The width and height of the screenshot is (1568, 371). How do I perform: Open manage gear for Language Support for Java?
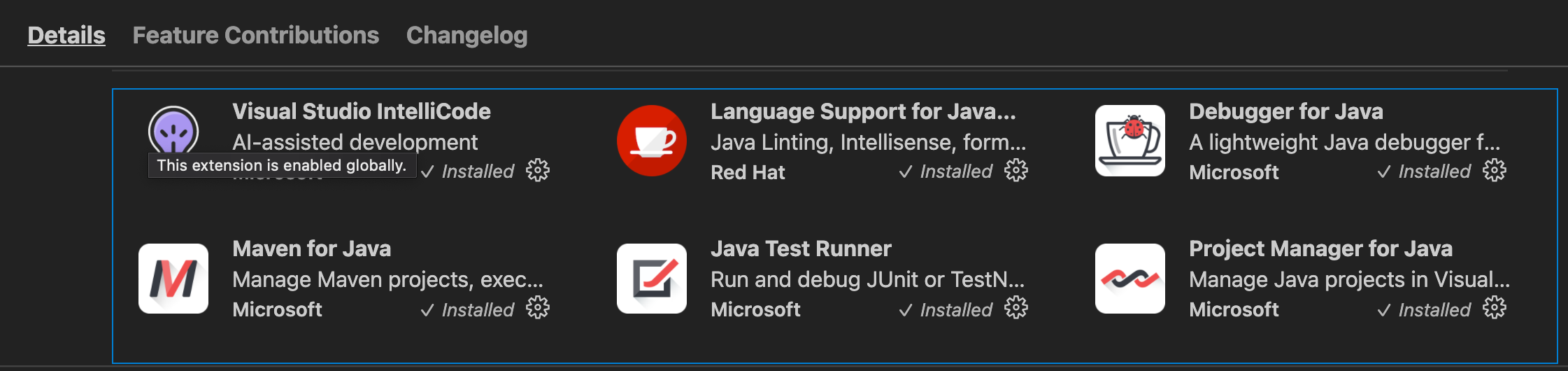point(1016,170)
